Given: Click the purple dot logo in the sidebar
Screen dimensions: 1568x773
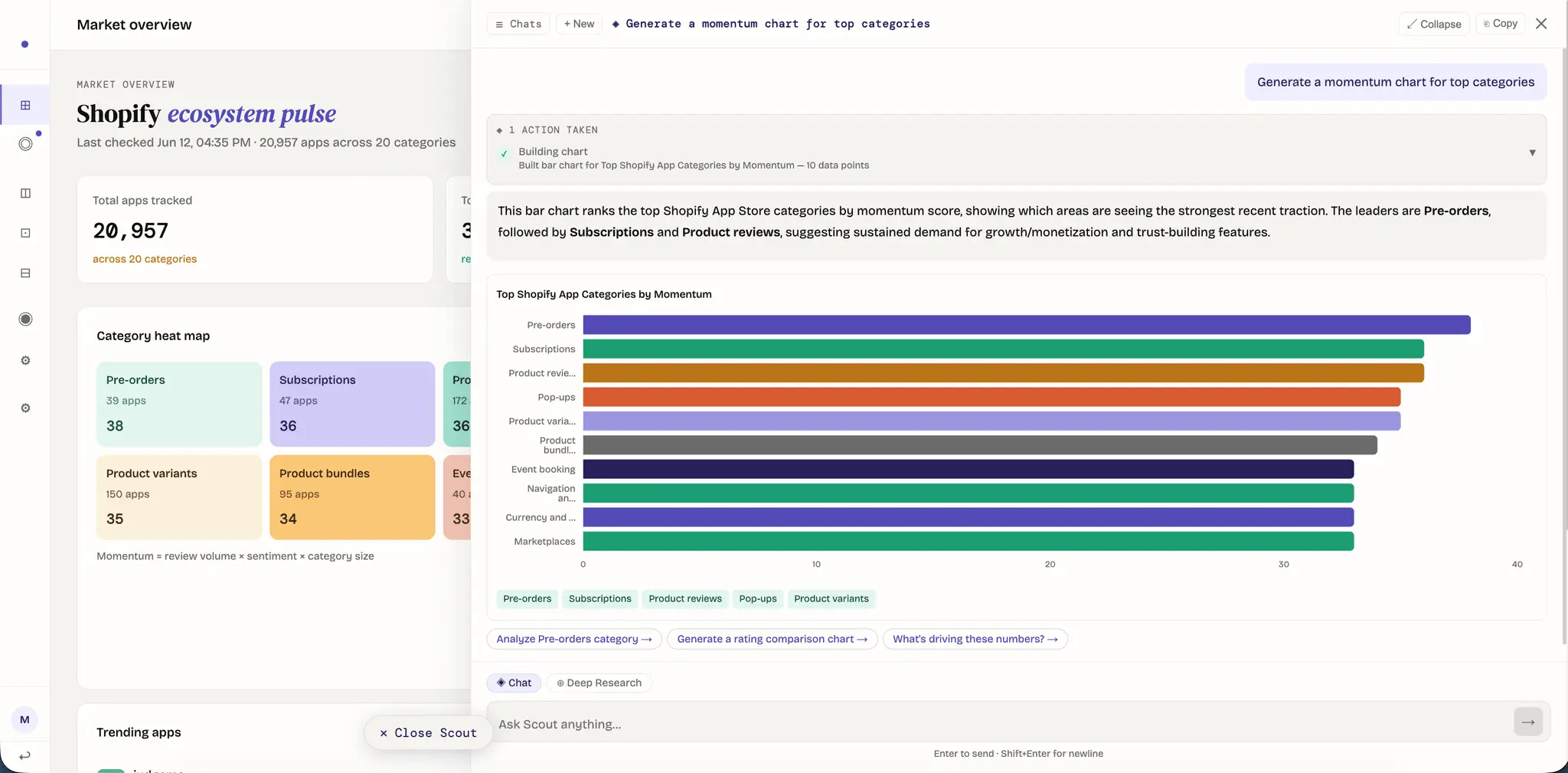Looking at the screenshot, I should [24, 44].
